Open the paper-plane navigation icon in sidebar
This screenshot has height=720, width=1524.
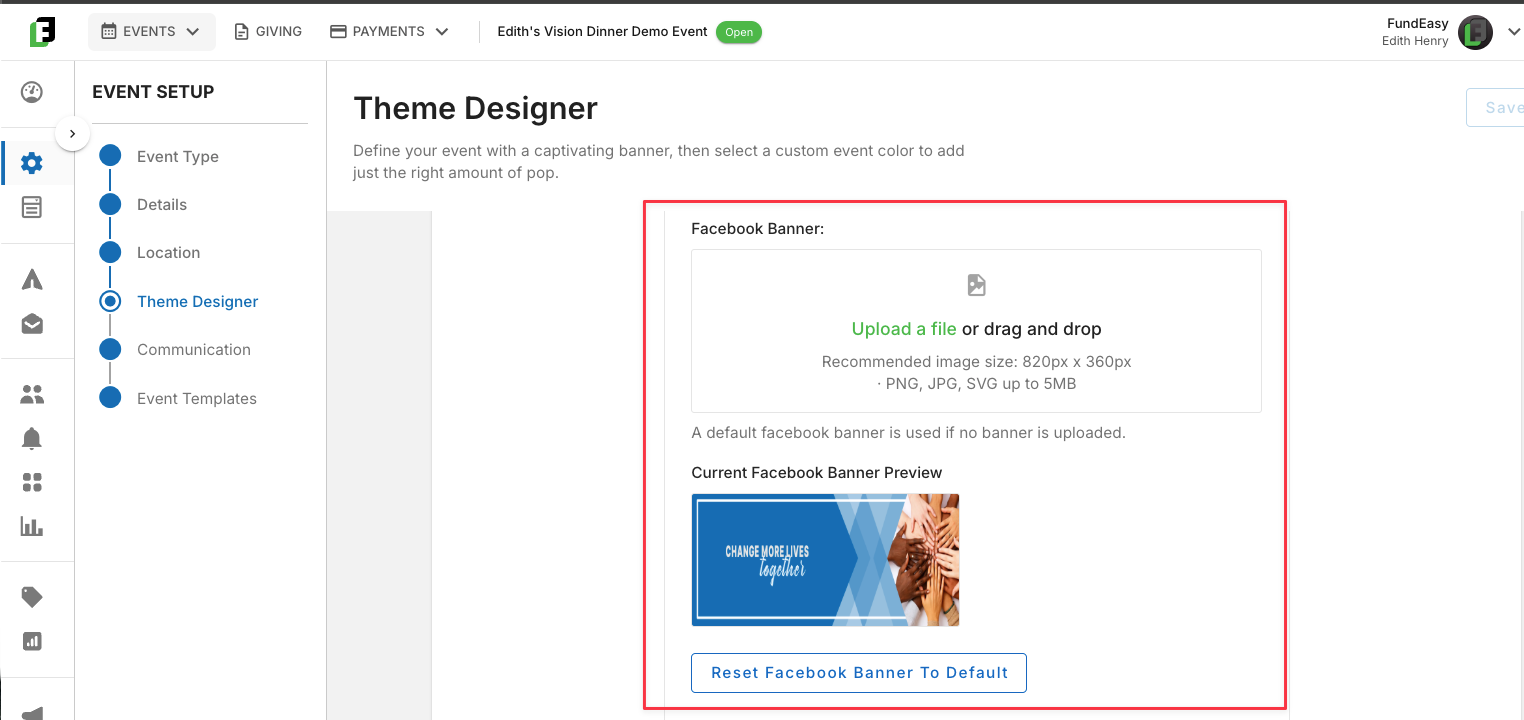tap(32, 279)
